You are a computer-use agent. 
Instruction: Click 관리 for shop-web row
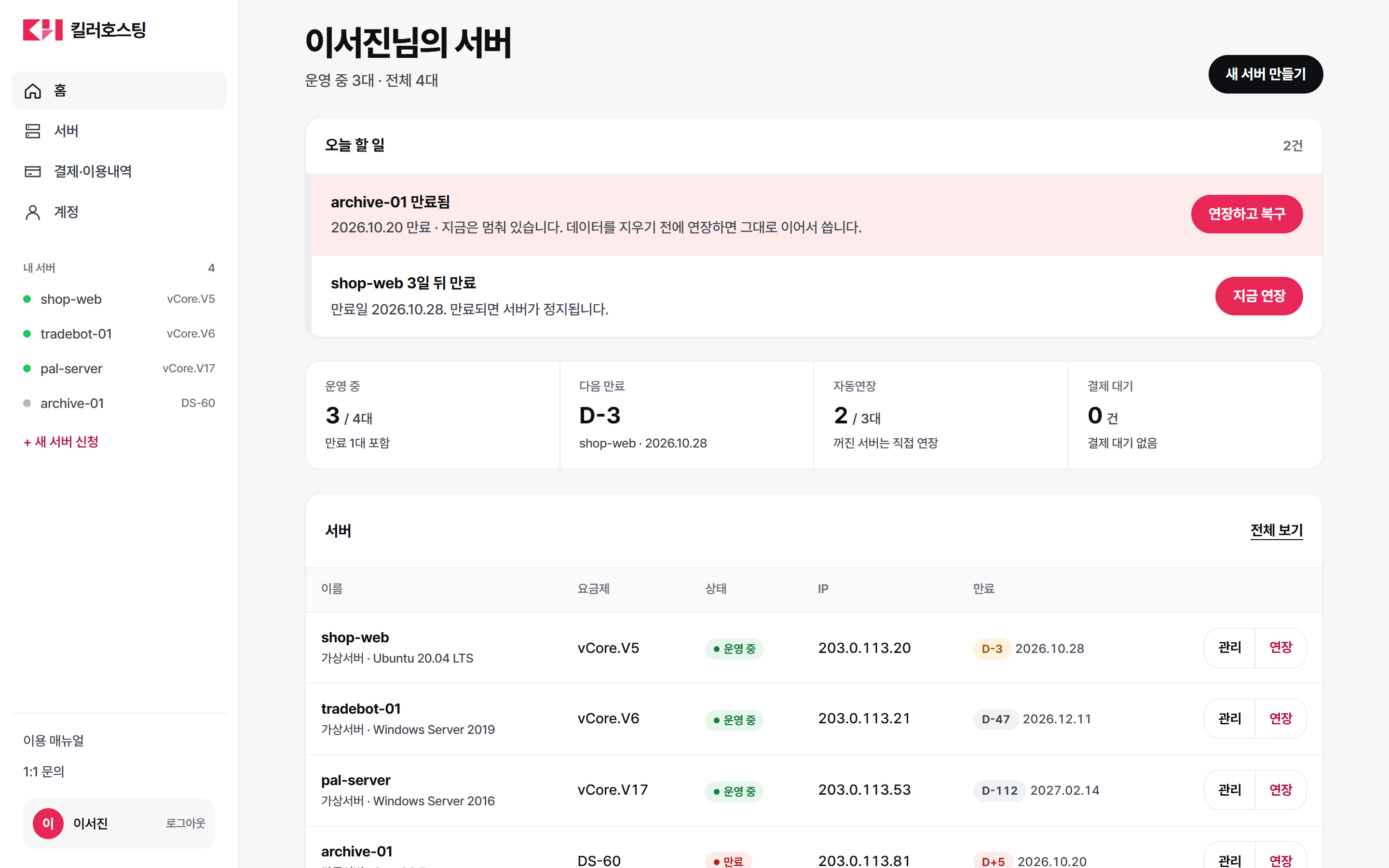1229,648
